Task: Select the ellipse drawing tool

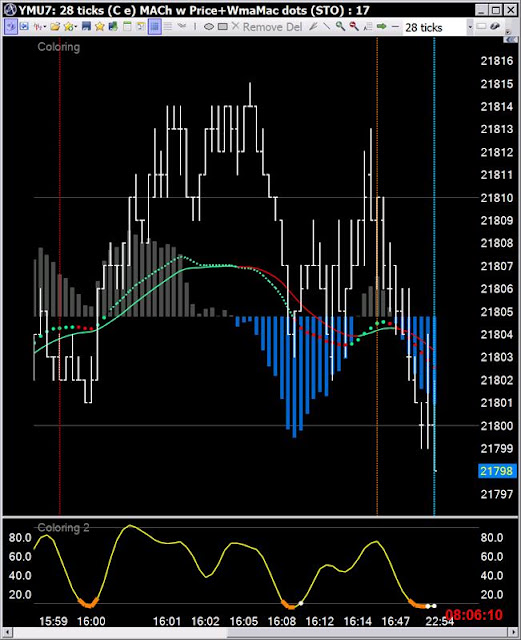Action: point(209,27)
